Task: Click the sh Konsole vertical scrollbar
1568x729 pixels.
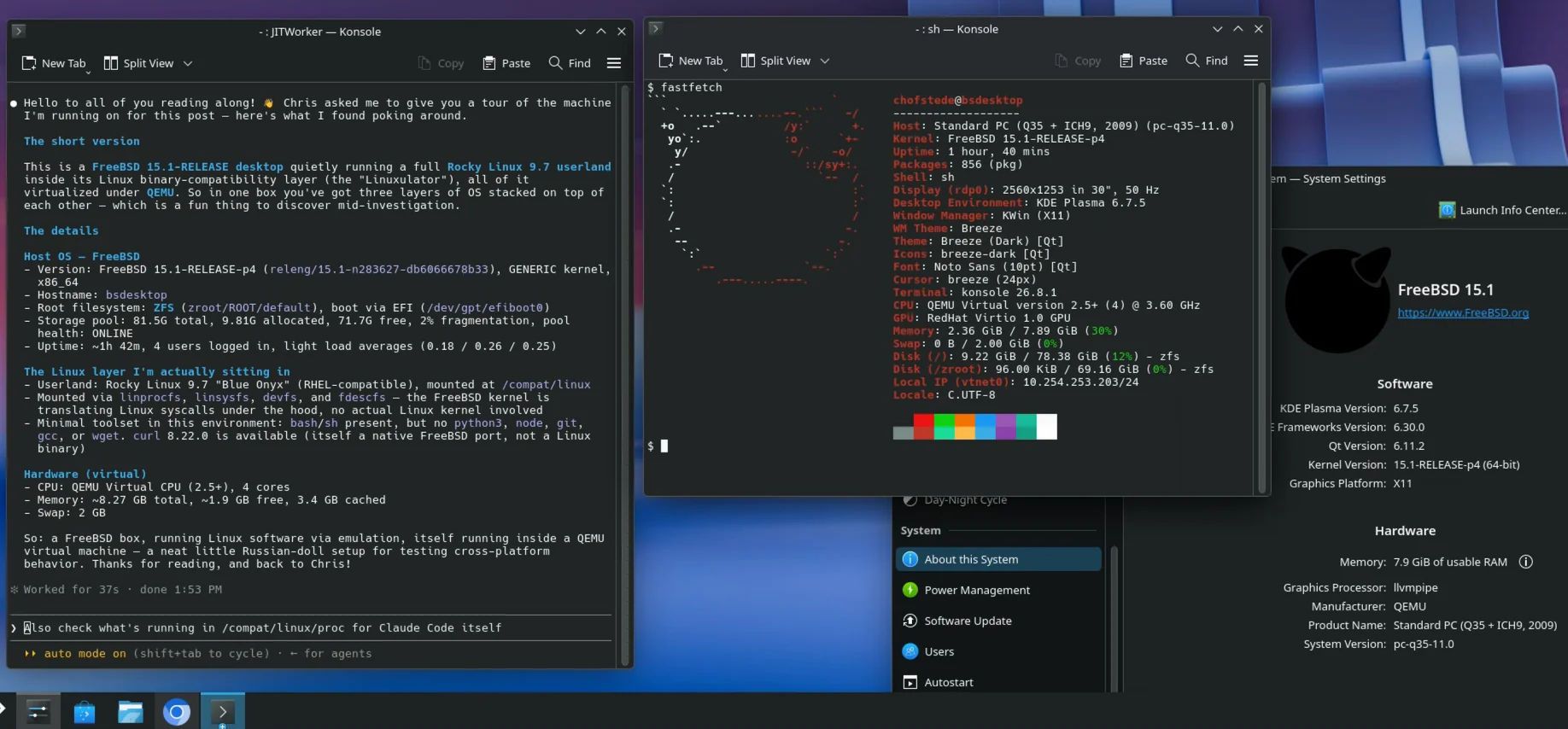Action: click(1261, 287)
